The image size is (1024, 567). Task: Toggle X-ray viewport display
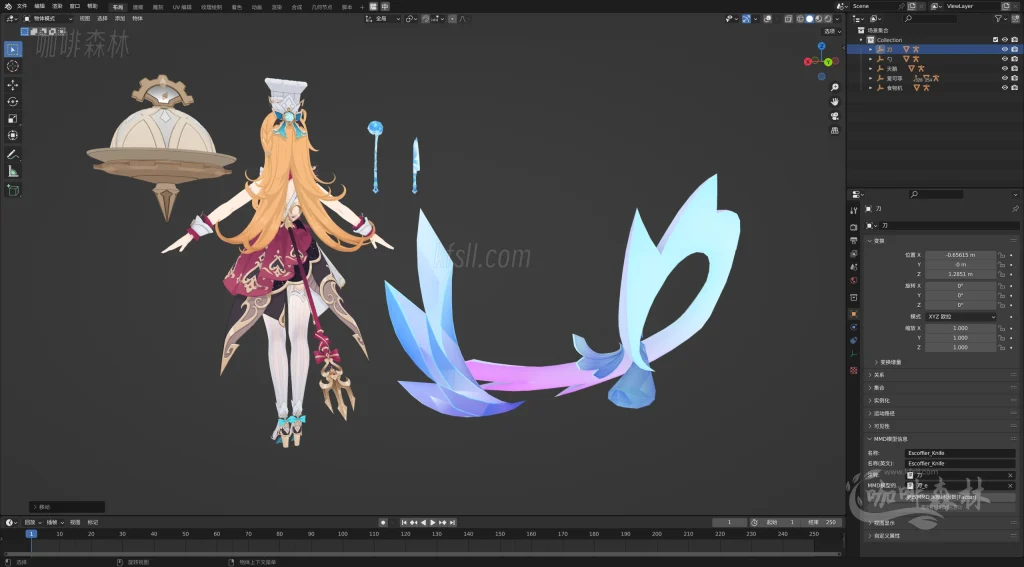(789, 19)
